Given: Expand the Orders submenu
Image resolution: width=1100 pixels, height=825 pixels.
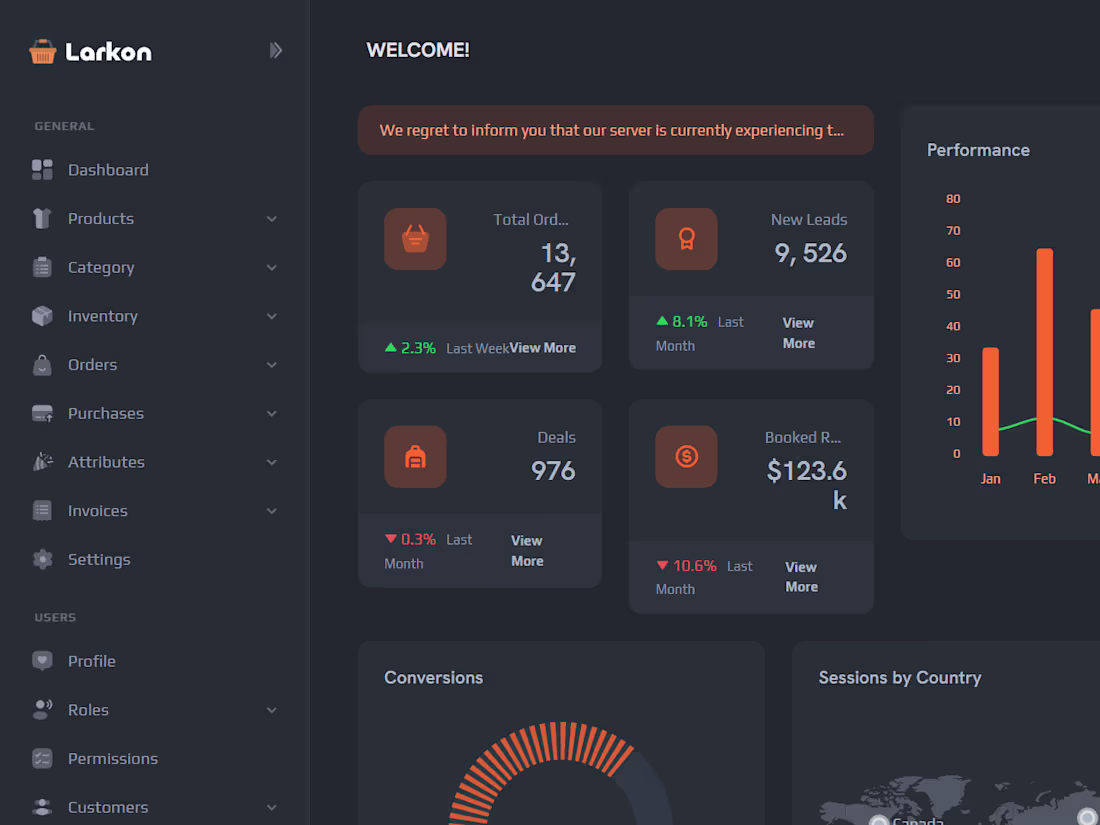Looking at the screenshot, I should point(271,364).
